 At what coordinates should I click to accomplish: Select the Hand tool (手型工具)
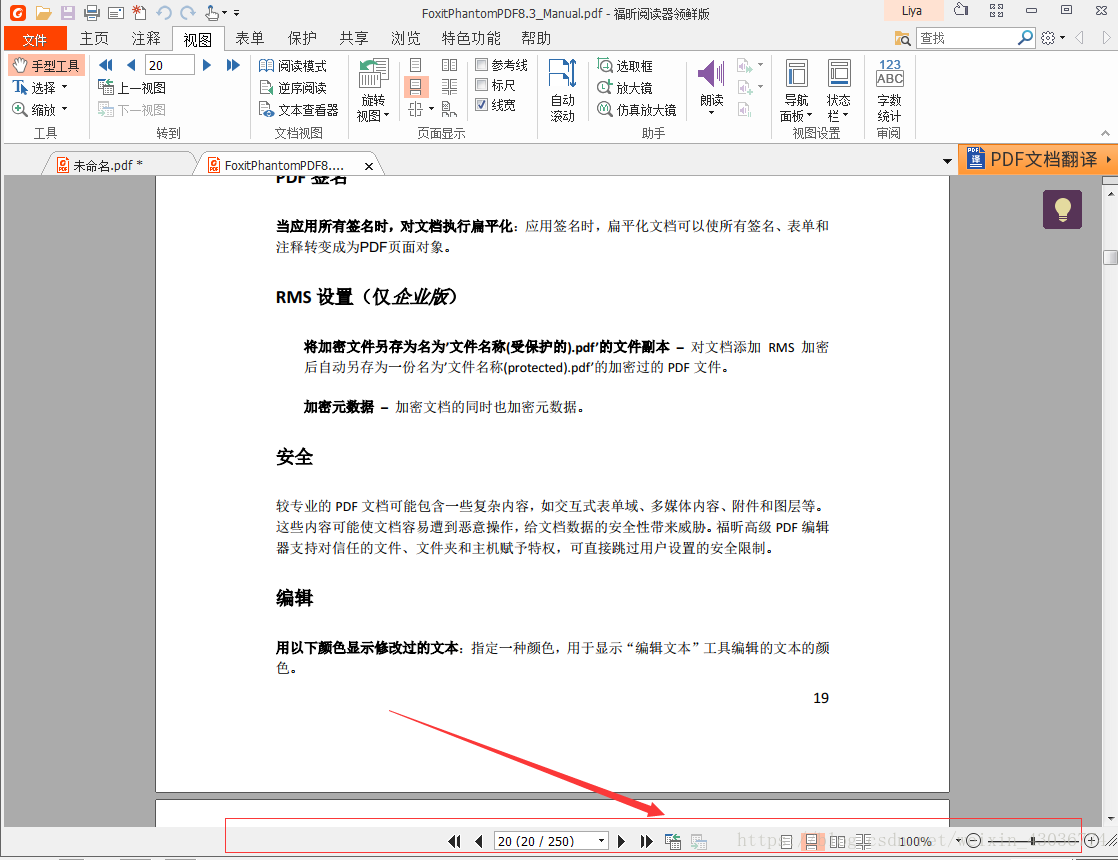coord(46,66)
